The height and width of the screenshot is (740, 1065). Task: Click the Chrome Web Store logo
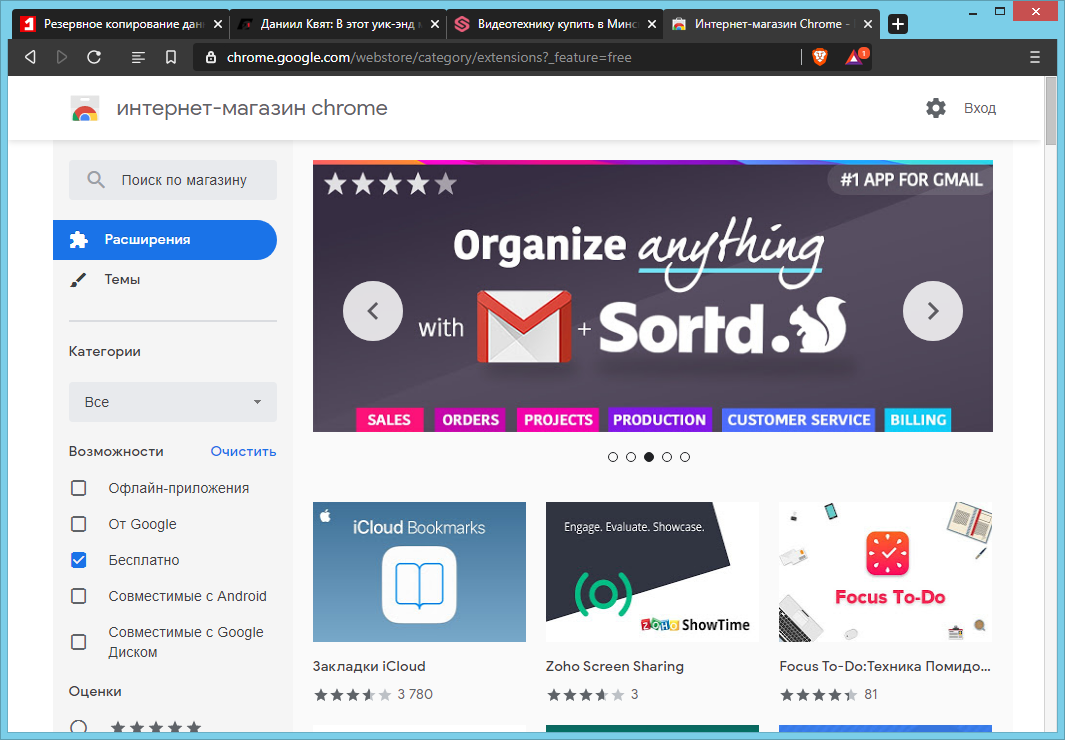click(x=85, y=109)
